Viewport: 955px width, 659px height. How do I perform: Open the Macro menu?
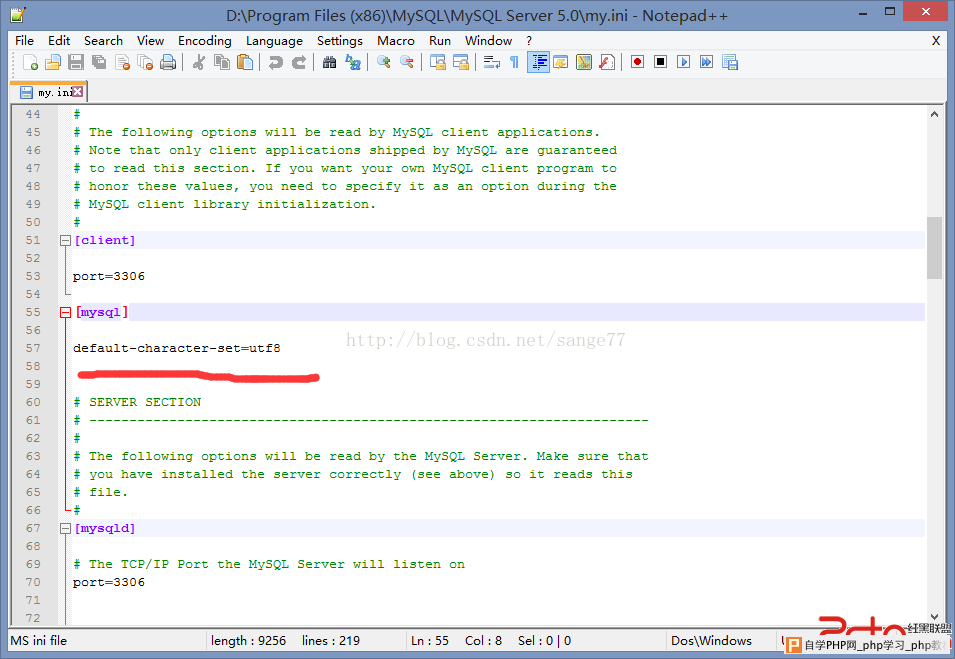pyautogui.click(x=396, y=41)
